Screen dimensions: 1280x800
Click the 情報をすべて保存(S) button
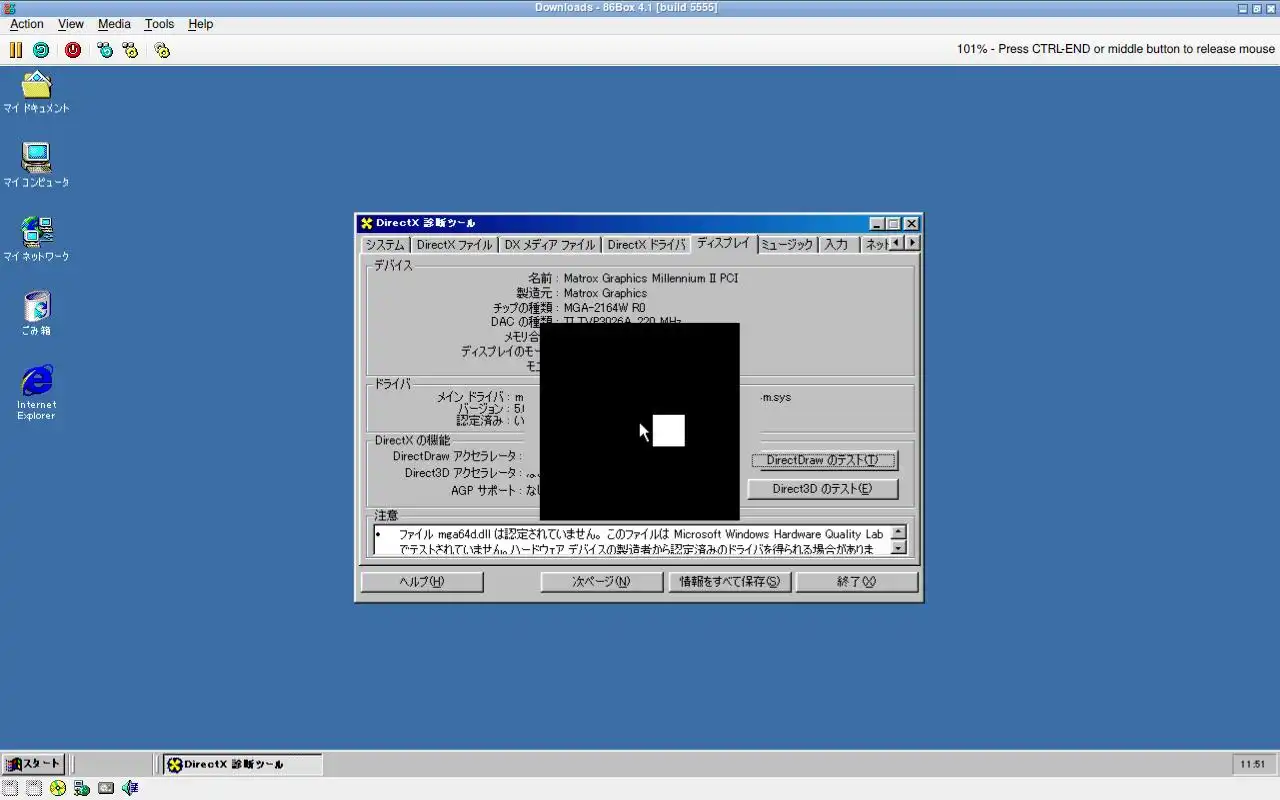point(729,582)
